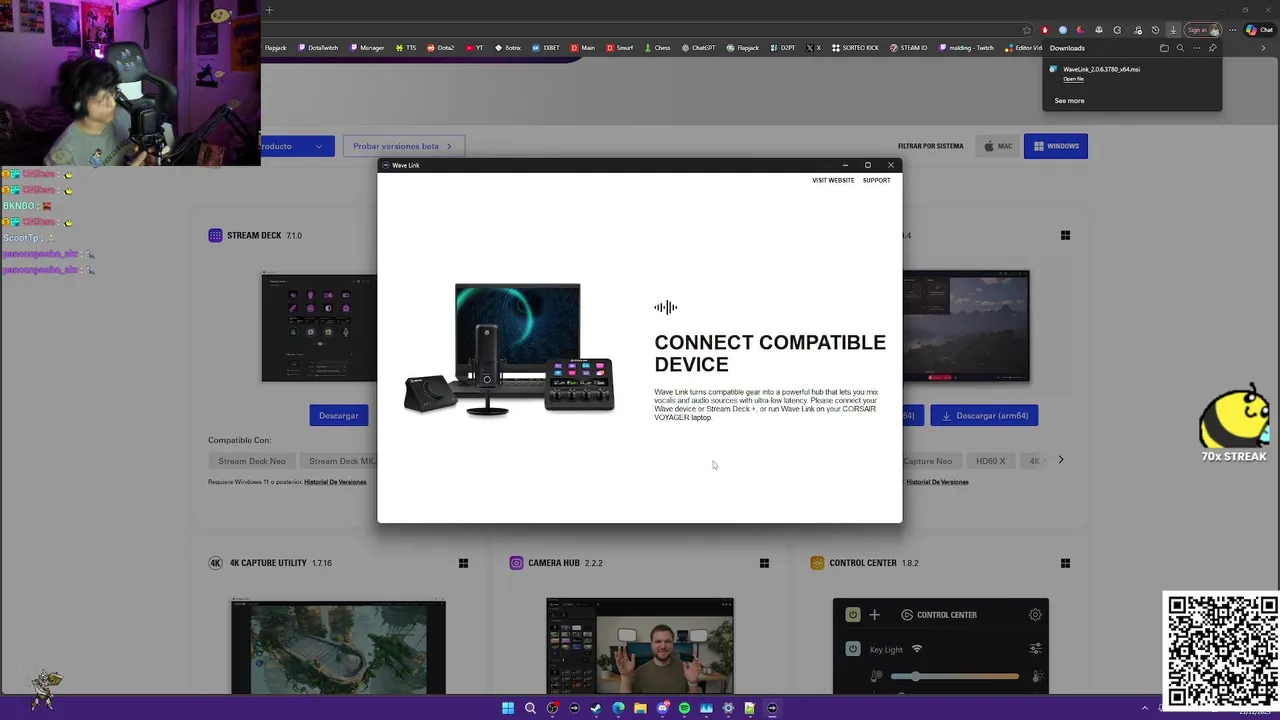
Task: Open the Smurf bookmark
Action: pyautogui.click(x=620, y=48)
